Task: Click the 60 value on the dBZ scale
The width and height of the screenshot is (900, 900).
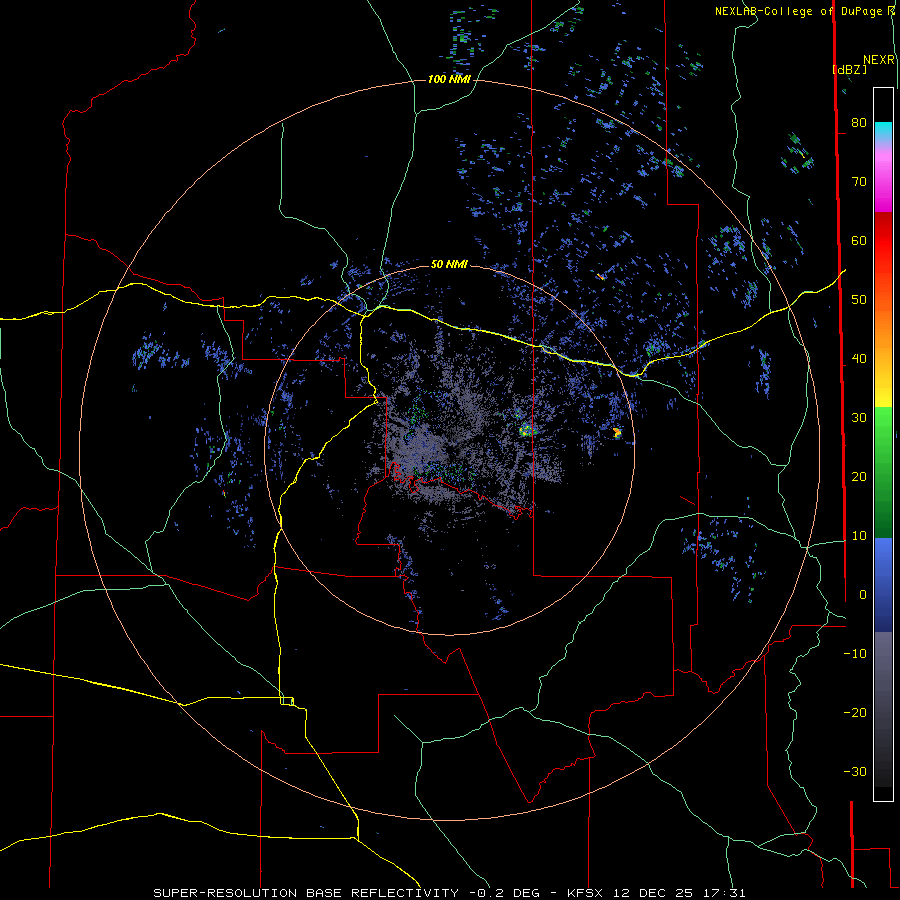Action: coord(859,240)
